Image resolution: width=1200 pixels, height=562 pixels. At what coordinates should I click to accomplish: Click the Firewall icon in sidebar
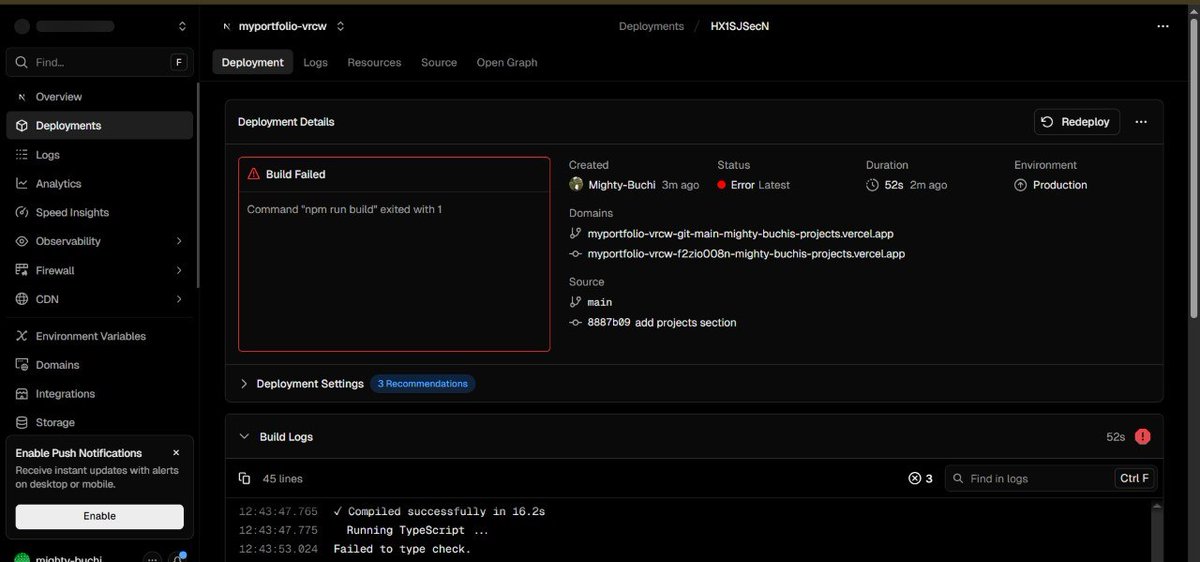click(x=22, y=270)
